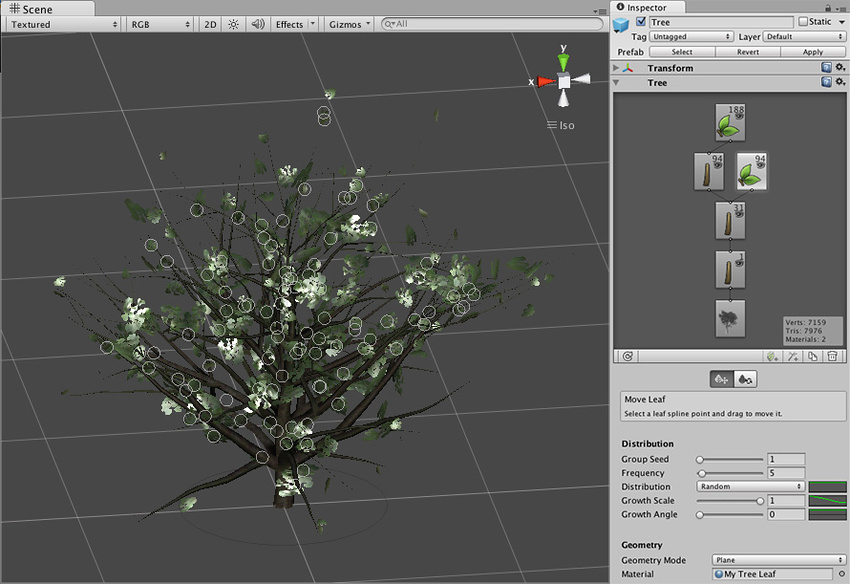
Task: Toggle scene lighting with sun icon
Action: point(232,24)
